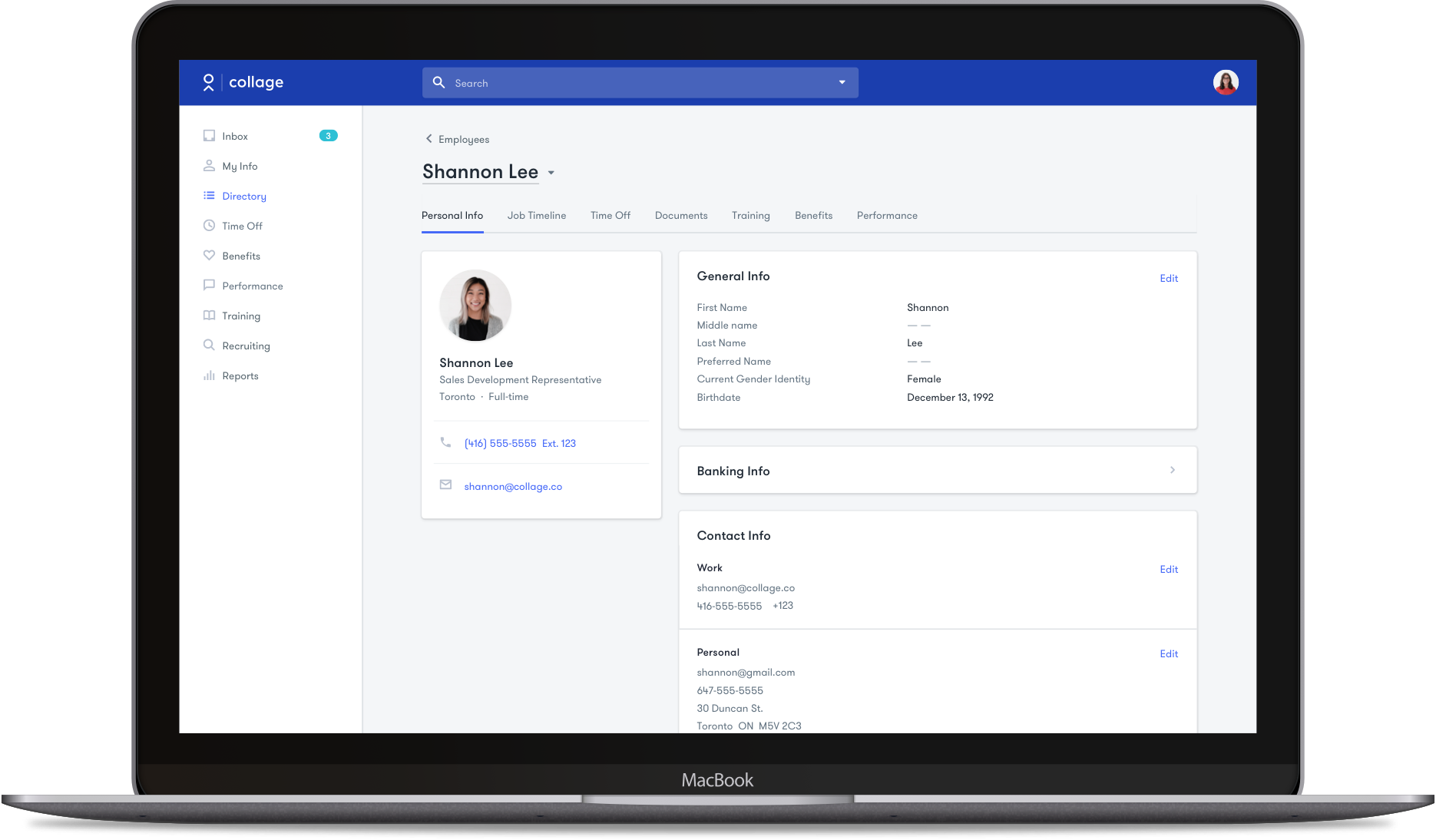Click the Inbox badge showing 3
The height and width of the screenshot is (840, 1436).
coord(329,136)
